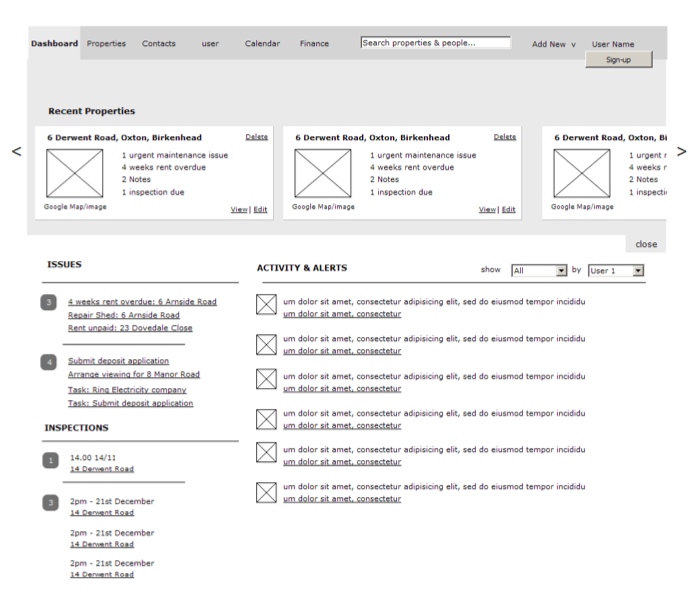Click the issues count badge showing 4
700x605 pixels.
pyautogui.click(x=49, y=362)
